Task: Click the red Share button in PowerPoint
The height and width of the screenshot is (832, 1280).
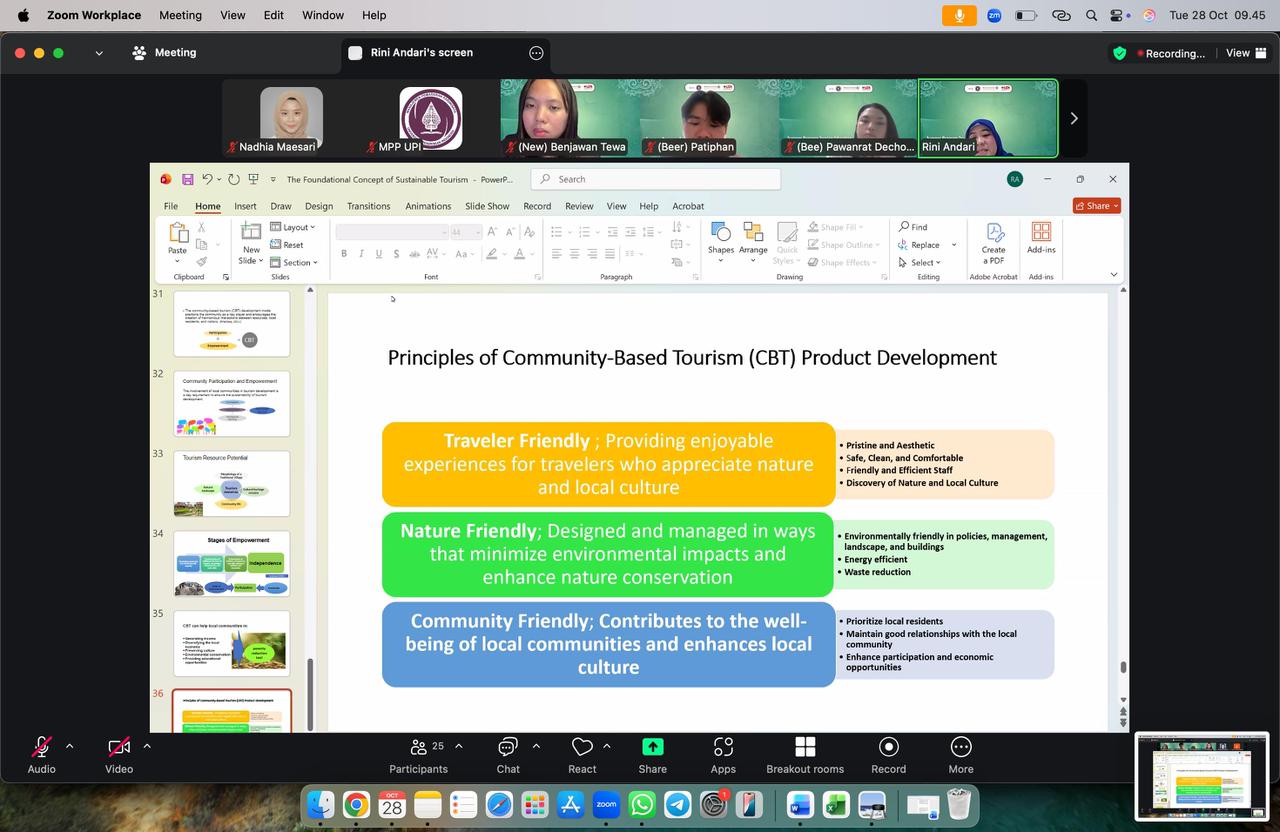Action: coord(1097,206)
